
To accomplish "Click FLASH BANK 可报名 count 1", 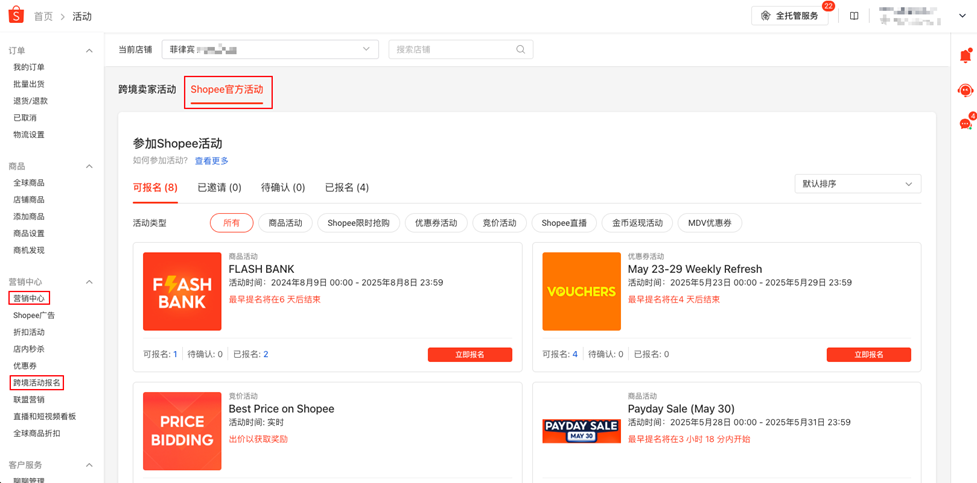I will 175,355.
